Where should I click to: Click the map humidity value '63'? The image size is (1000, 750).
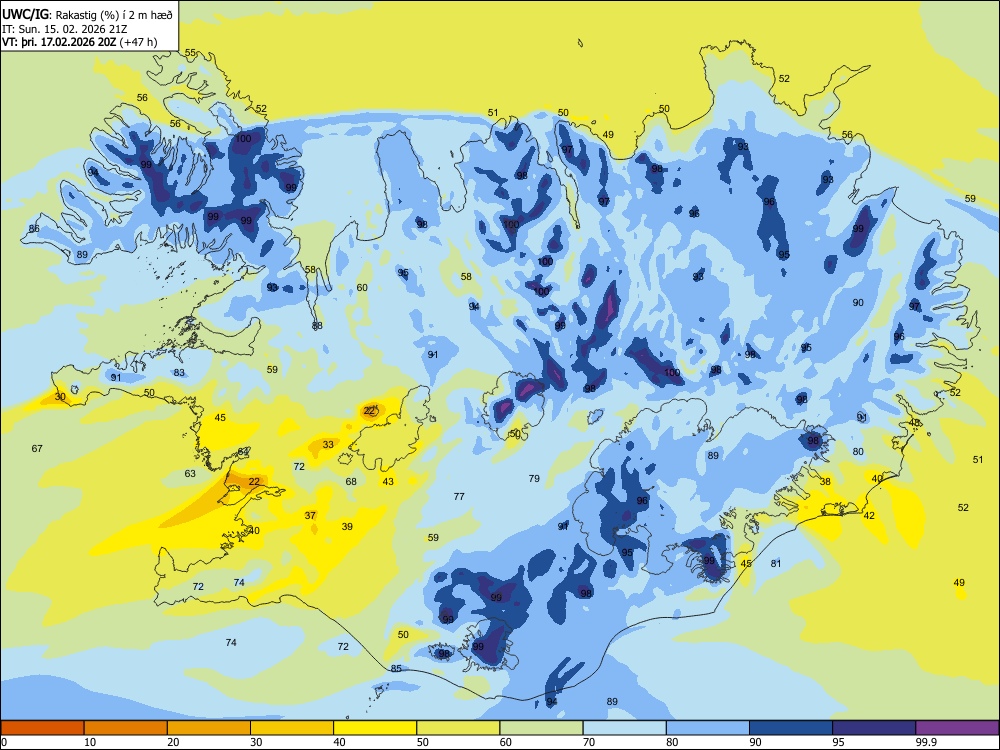(190, 474)
